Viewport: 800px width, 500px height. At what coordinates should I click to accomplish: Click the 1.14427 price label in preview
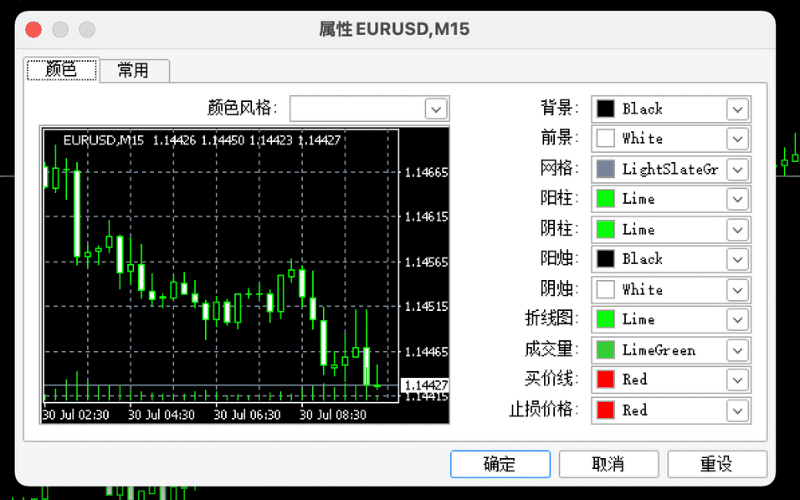425,385
